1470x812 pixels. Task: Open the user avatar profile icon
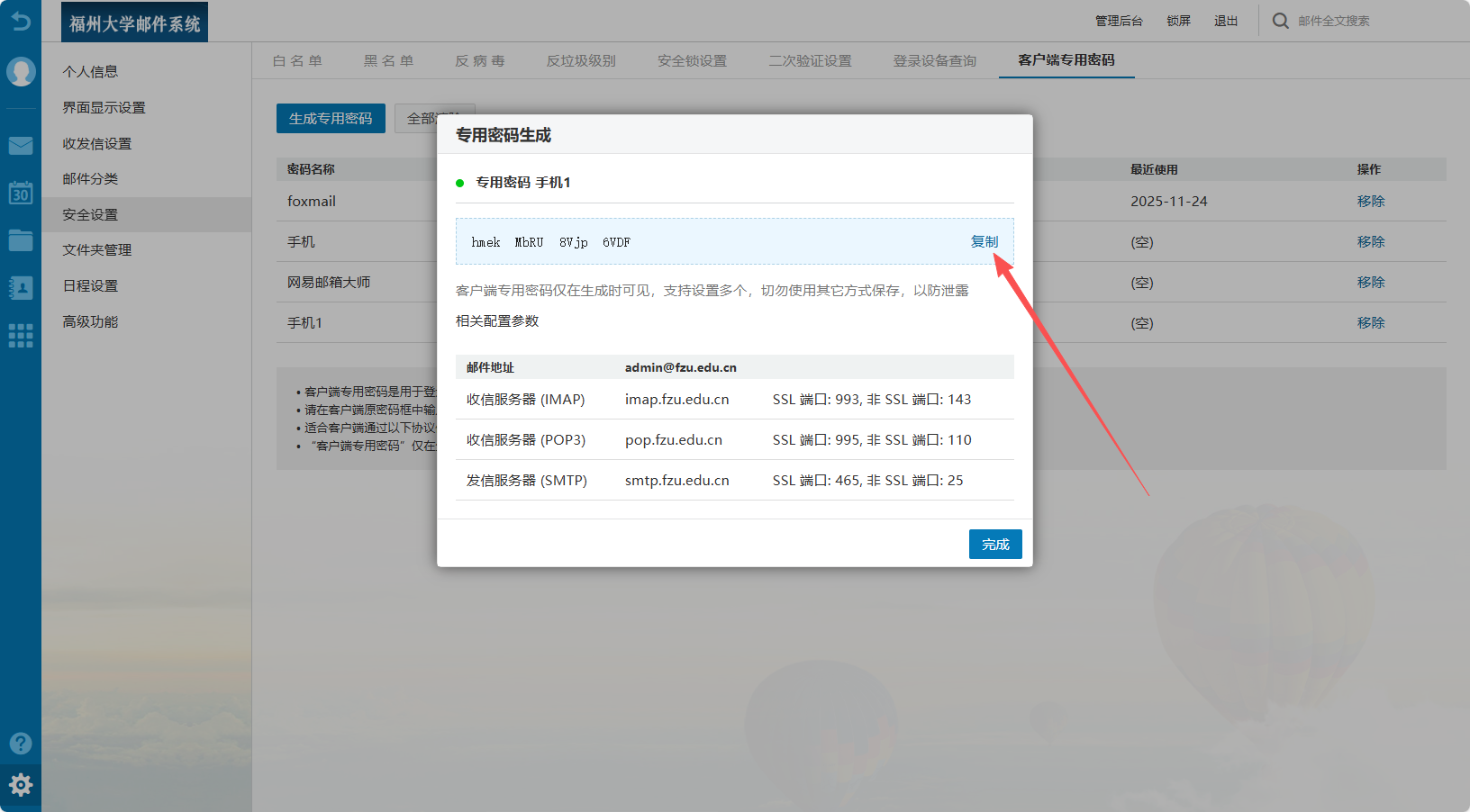(x=21, y=71)
